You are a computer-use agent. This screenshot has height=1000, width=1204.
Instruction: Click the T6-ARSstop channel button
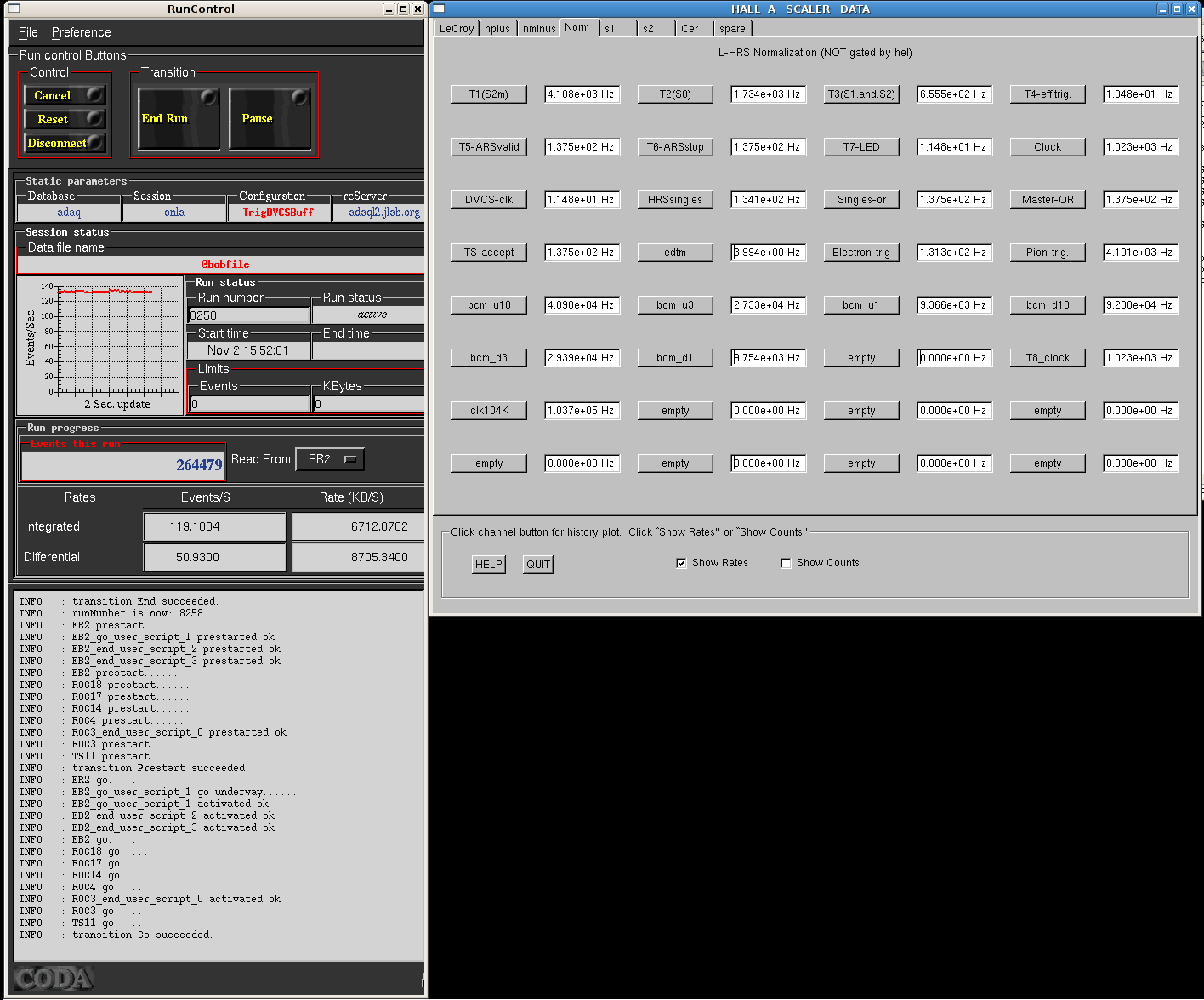[675, 147]
